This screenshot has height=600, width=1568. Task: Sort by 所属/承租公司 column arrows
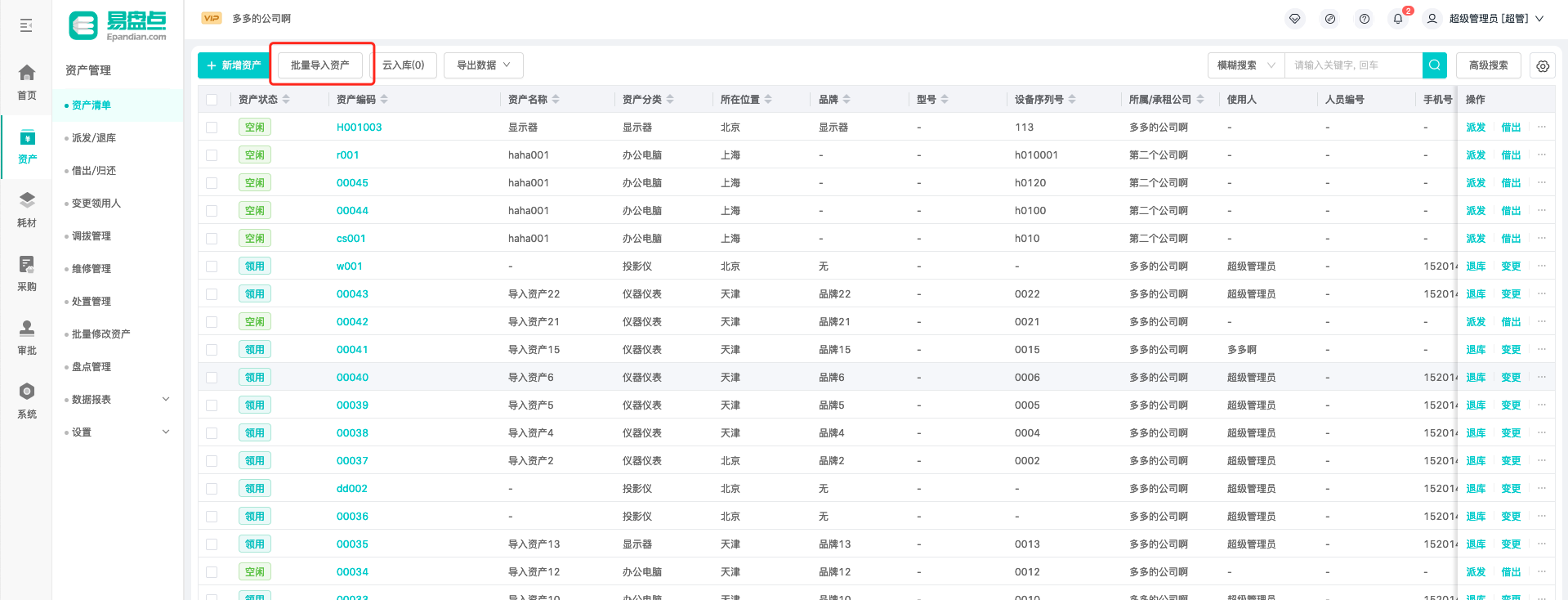[1200, 99]
